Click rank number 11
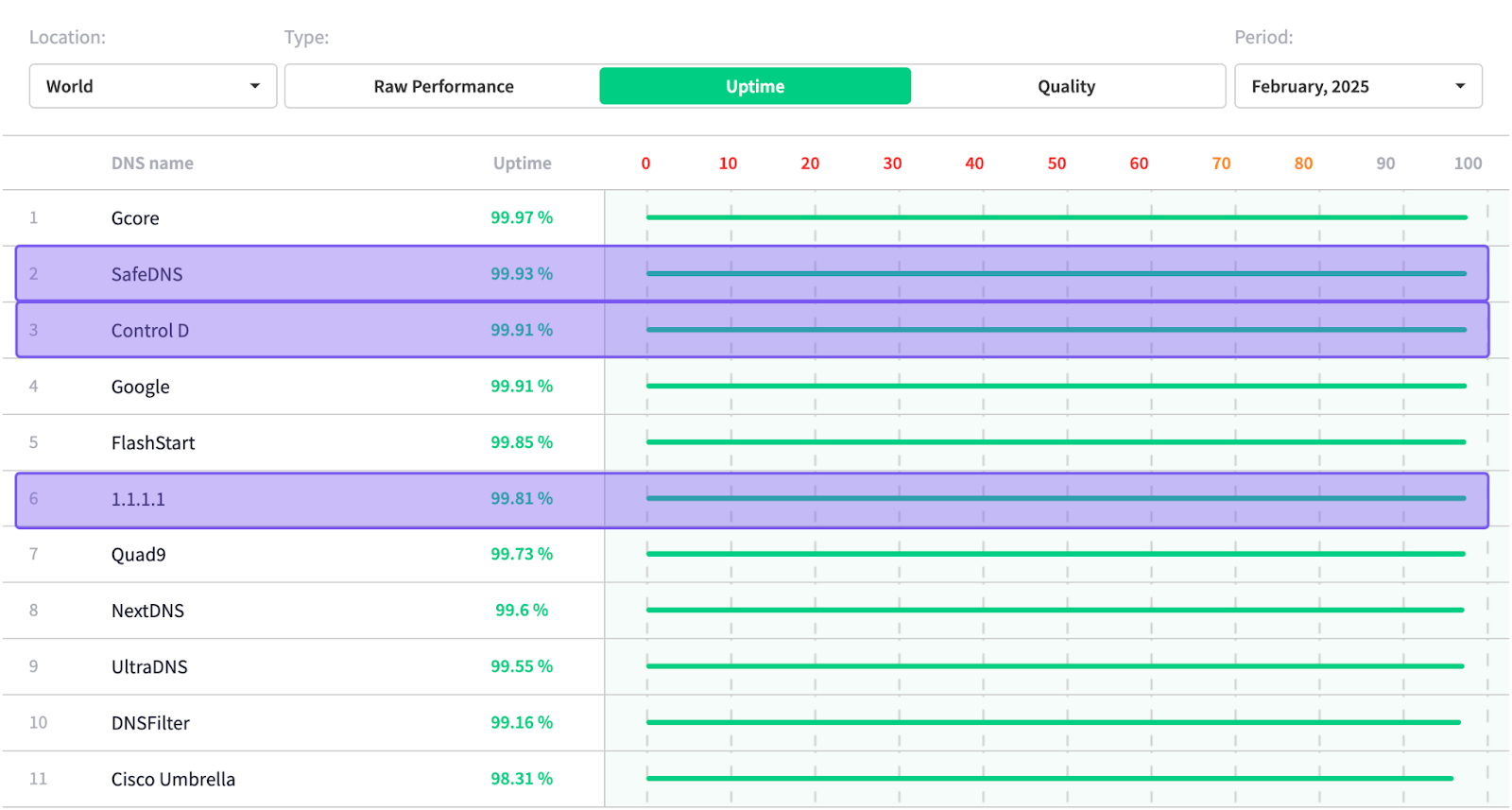This screenshot has width=1512, height=810. (x=38, y=779)
